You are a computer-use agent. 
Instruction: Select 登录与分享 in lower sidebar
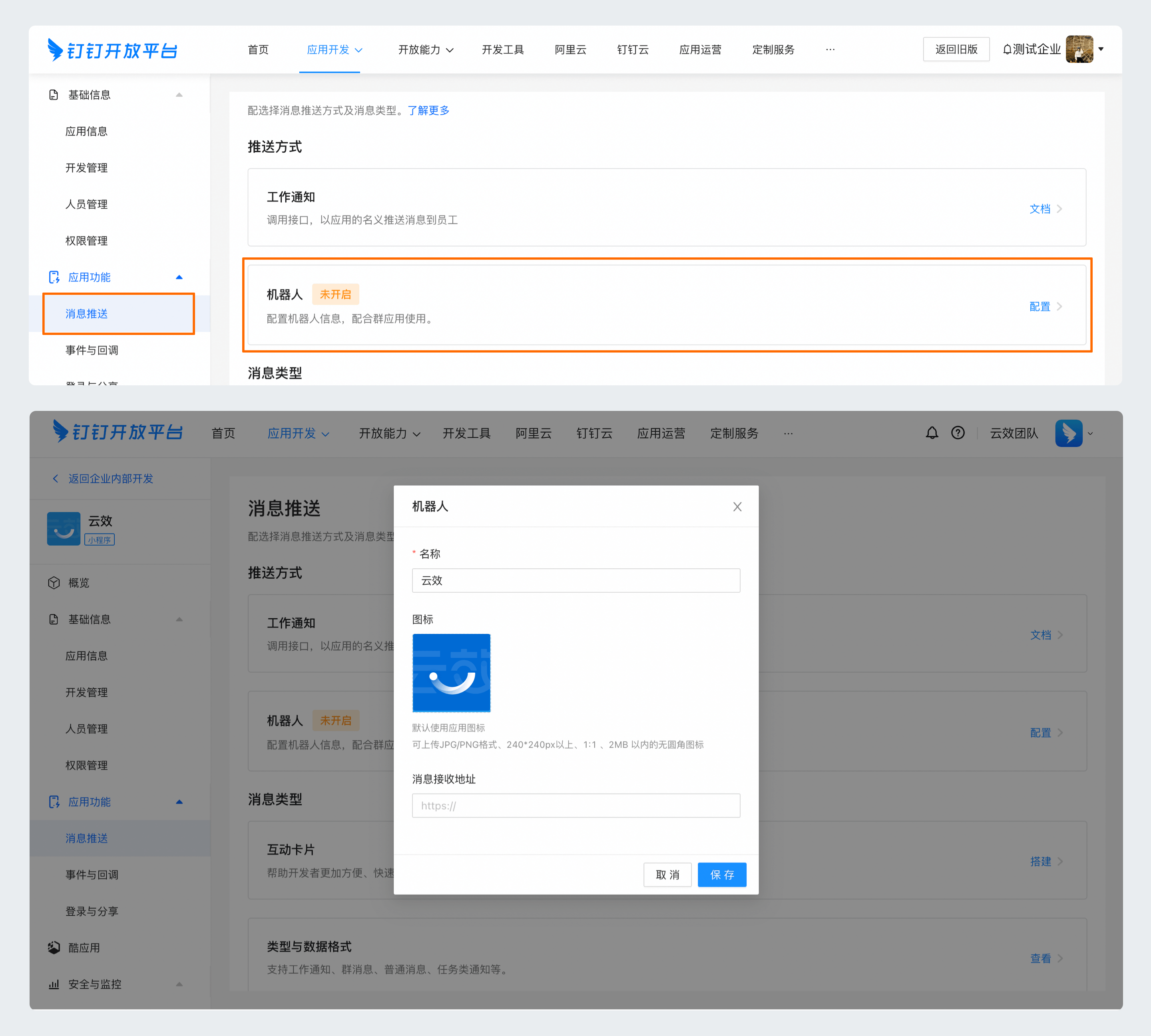tap(92, 911)
